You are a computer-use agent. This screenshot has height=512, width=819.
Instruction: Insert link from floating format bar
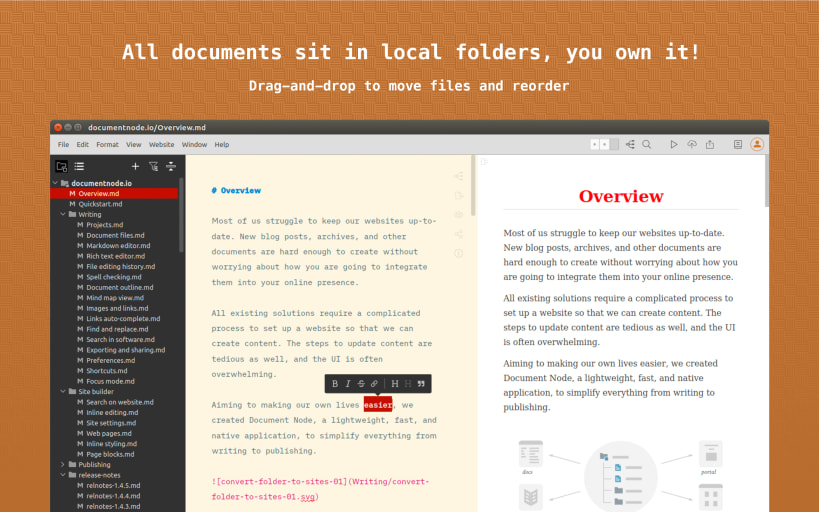[x=374, y=384]
